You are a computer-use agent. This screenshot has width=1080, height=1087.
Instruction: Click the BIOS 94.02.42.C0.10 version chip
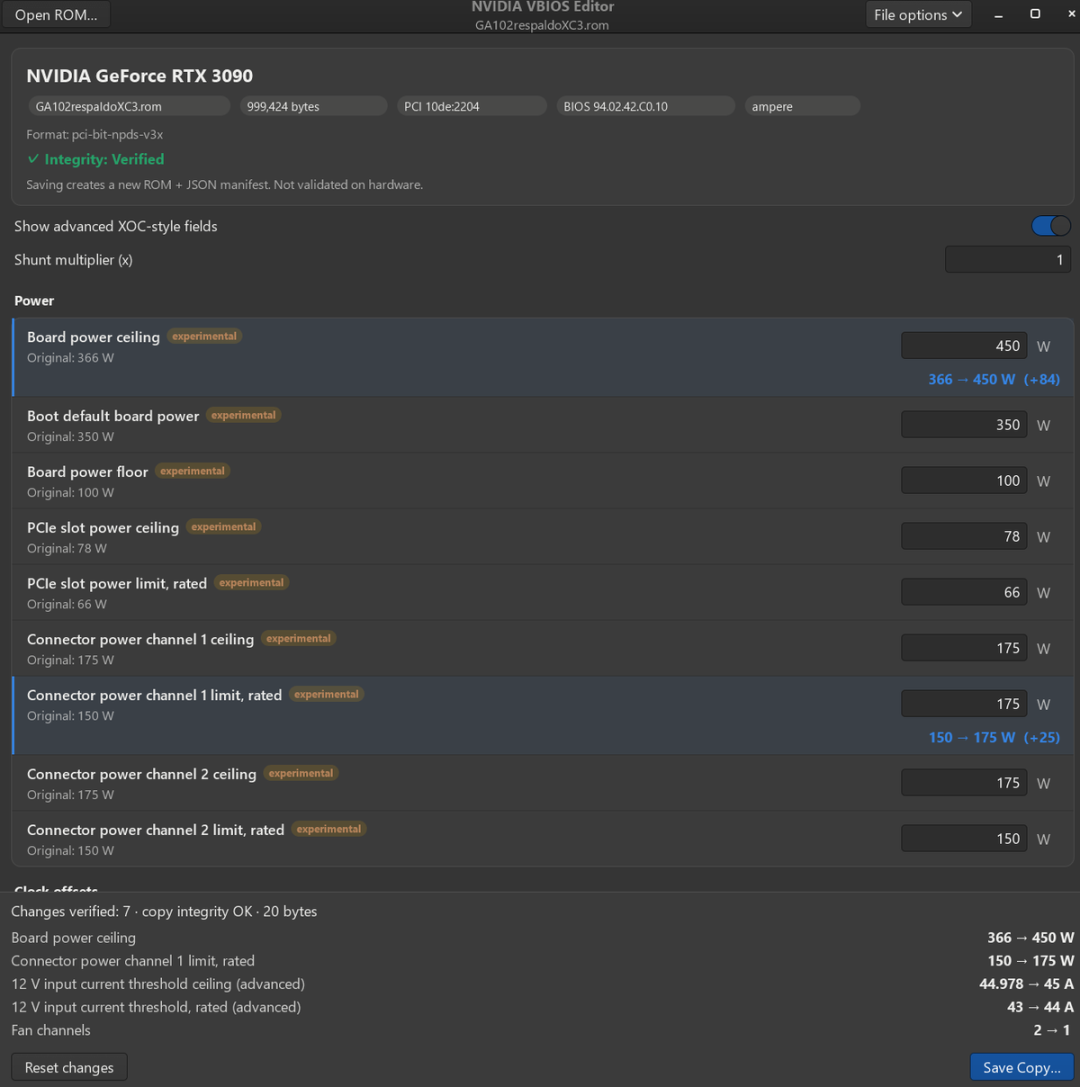click(645, 107)
